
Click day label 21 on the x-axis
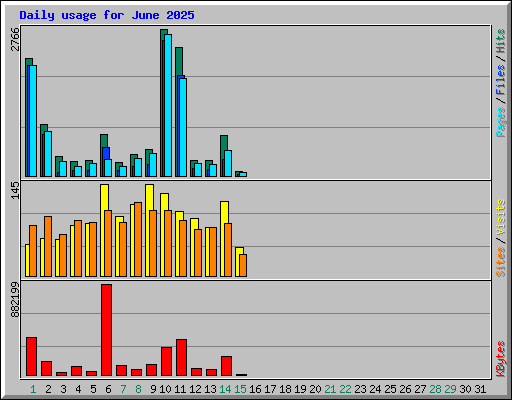(x=330, y=389)
